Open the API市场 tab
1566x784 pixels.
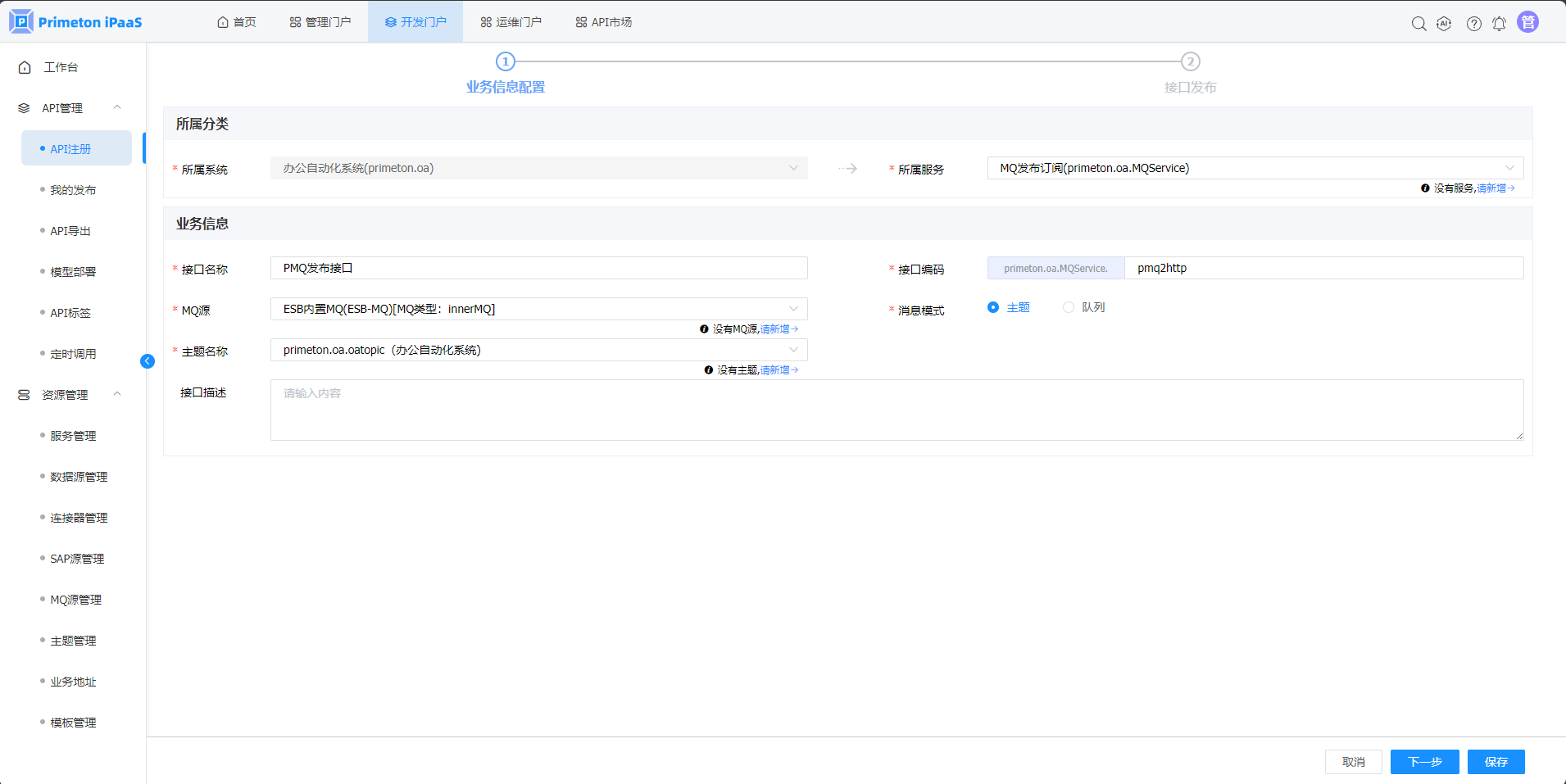point(604,22)
